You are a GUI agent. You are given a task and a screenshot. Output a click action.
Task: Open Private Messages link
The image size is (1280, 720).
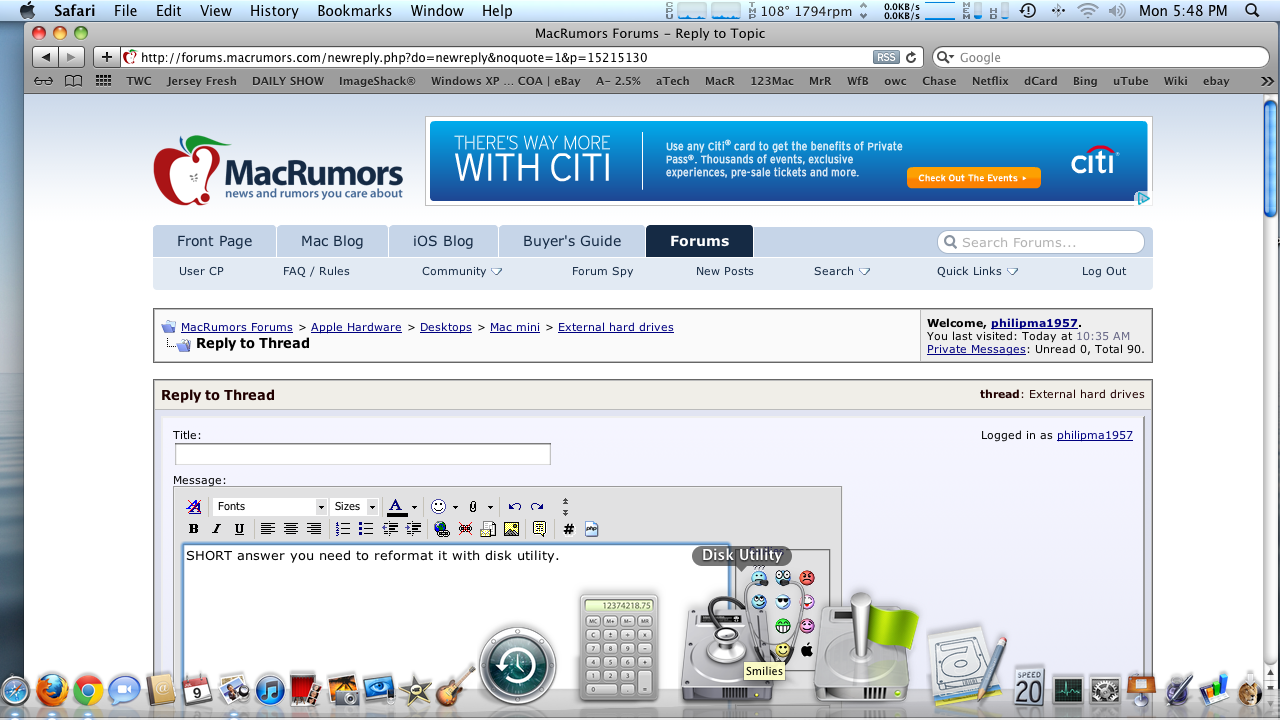[x=976, y=349]
